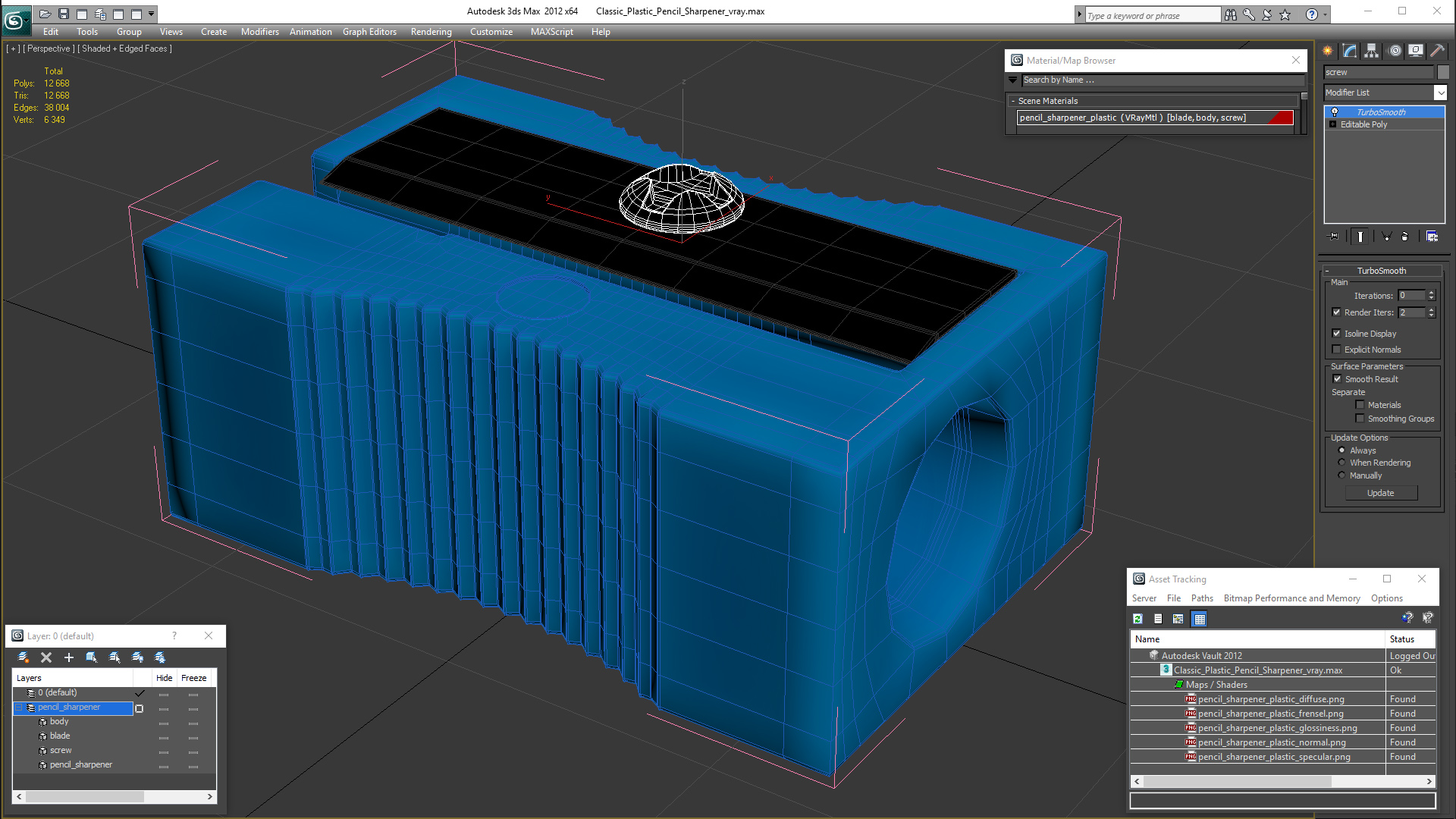The height and width of the screenshot is (819, 1456).
Task: Enable the Explicit Normals checkbox
Action: tap(1337, 350)
